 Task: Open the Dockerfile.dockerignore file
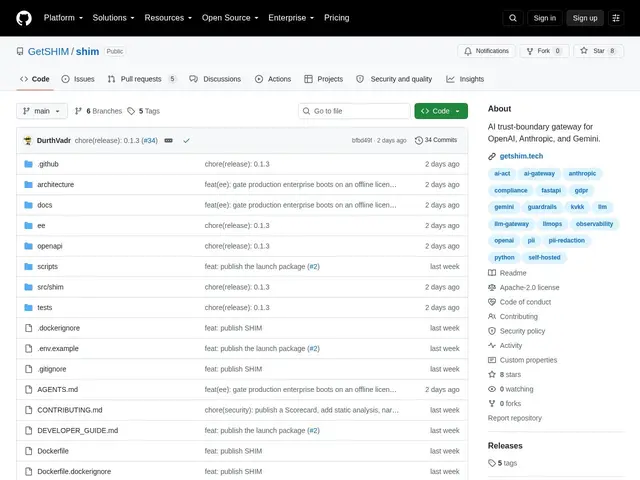click(74, 471)
